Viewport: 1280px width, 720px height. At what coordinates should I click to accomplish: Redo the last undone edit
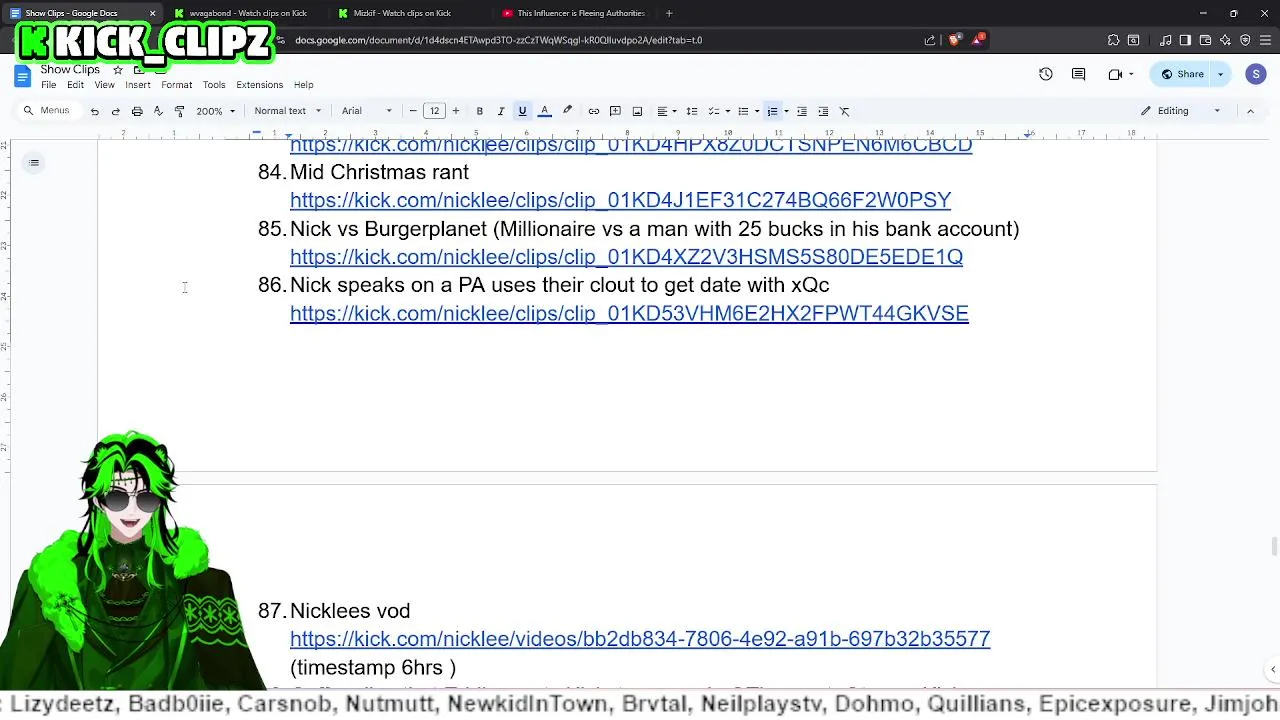pos(115,111)
